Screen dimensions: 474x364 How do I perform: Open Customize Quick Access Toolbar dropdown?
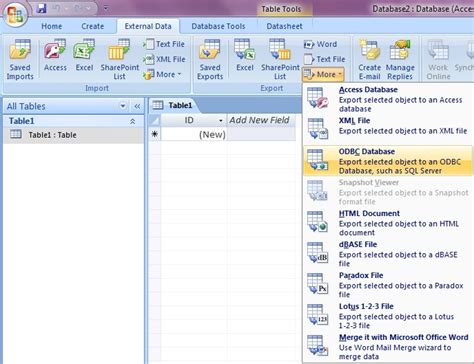pyautogui.click(x=106, y=9)
